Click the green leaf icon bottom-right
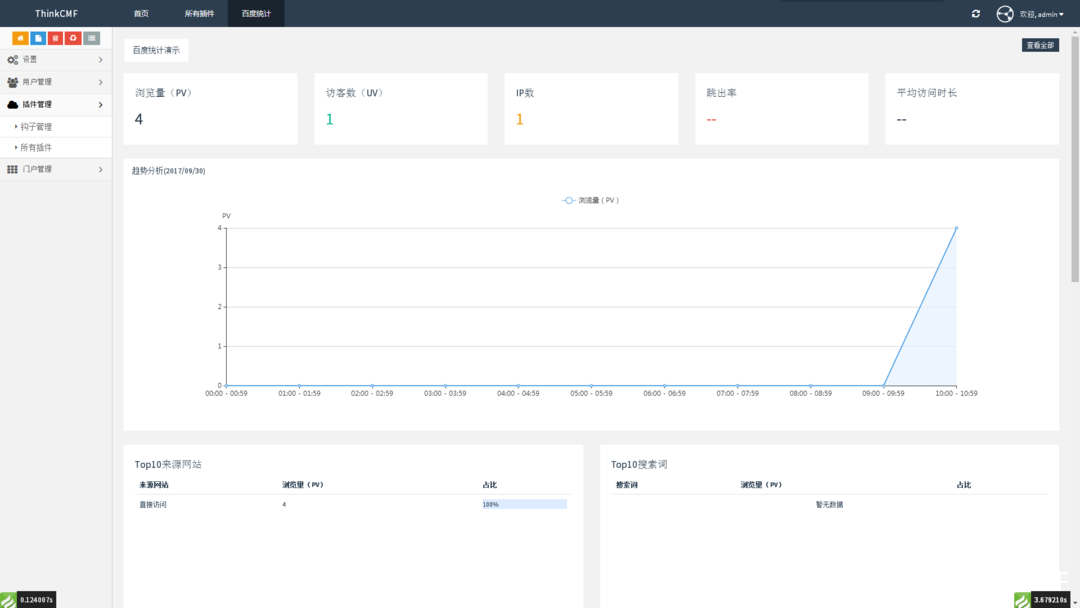The width and height of the screenshot is (1080, 608). tap(1022, 600)
